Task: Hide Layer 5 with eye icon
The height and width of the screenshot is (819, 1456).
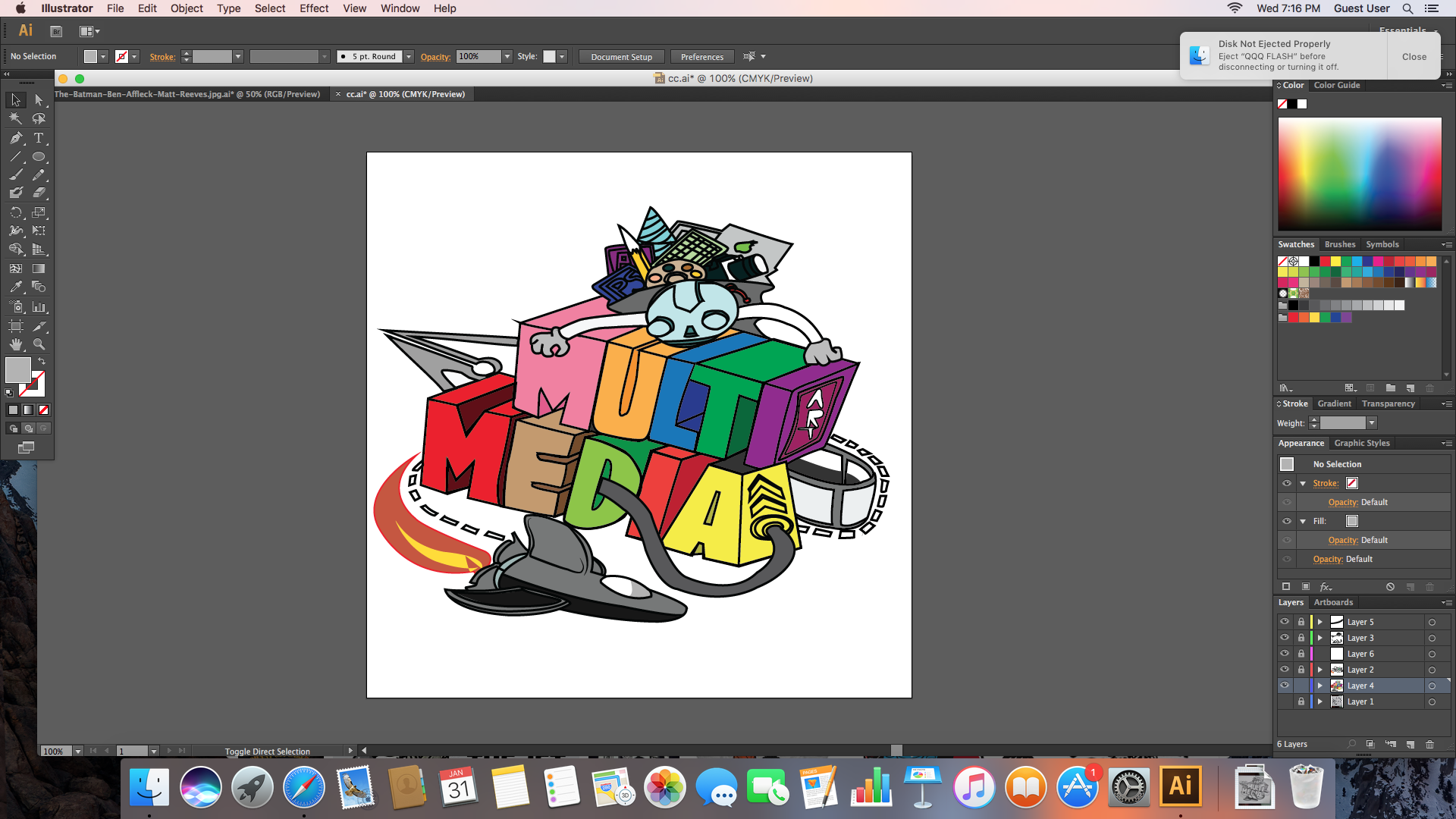Action: (x=1285, y=622)
